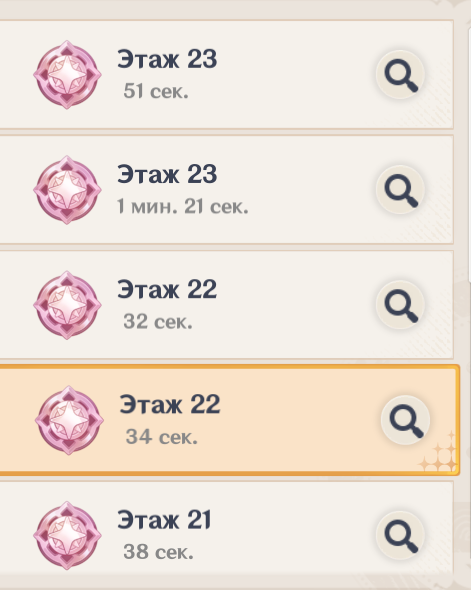Select the medal icon next to 1 мин. 21 сек.
Viewport: 471px width, 590px height.
tap(67, 190)
